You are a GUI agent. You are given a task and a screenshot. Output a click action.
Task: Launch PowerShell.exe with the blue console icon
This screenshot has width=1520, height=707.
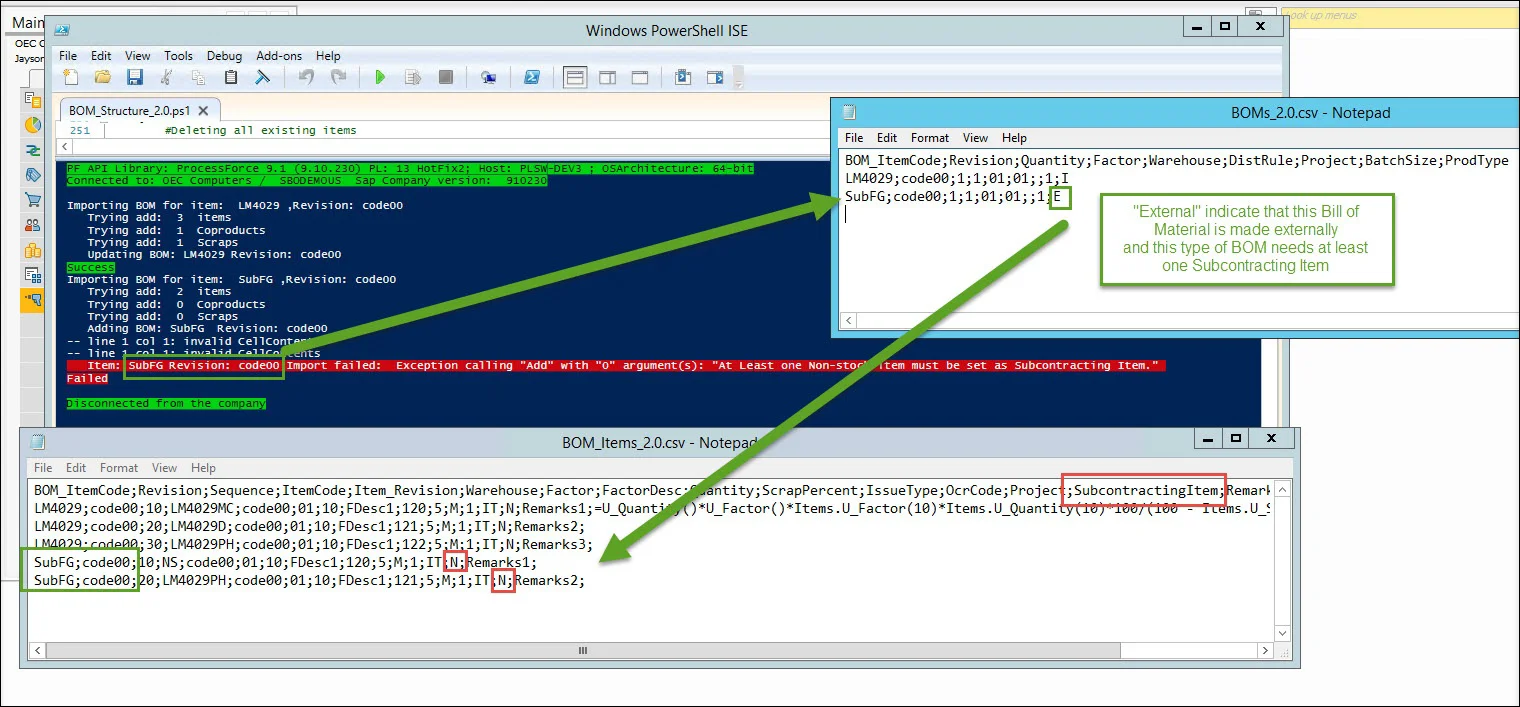pyautogui.click(x=534, y=77)
